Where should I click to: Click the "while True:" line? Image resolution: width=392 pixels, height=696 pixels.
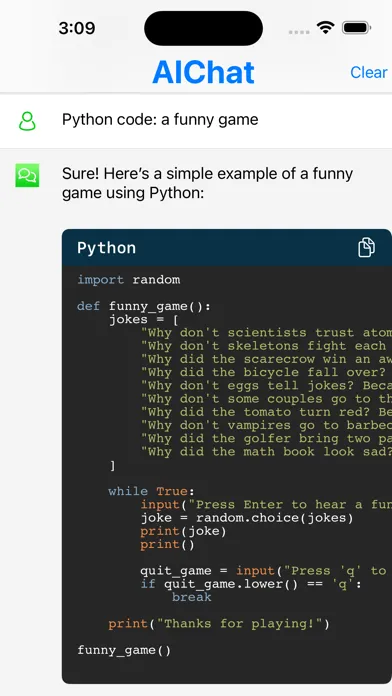[151, 491]
